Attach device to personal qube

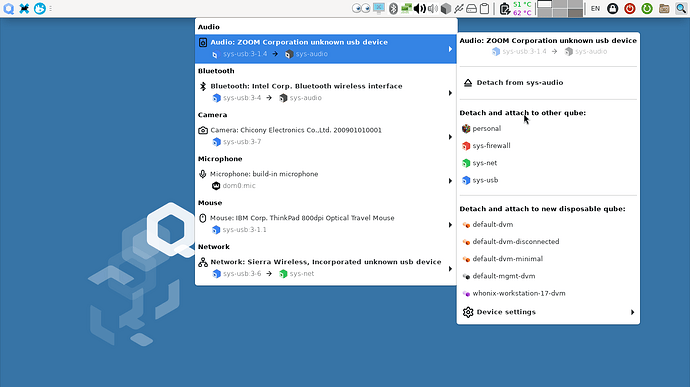click(x=548, y=129)
